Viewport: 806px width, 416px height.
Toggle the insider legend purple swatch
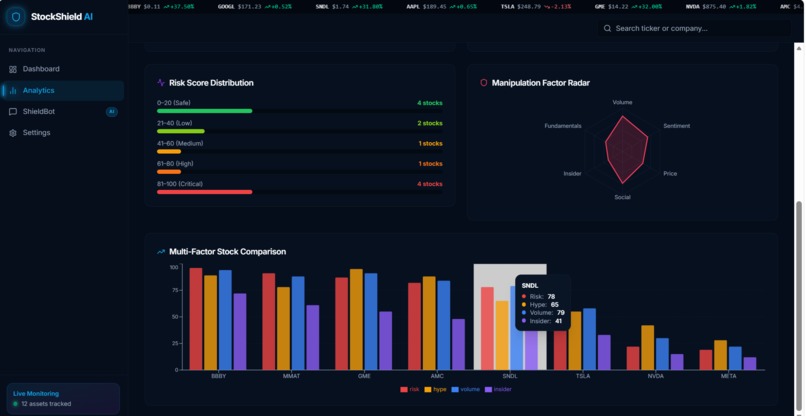point(489,390)
